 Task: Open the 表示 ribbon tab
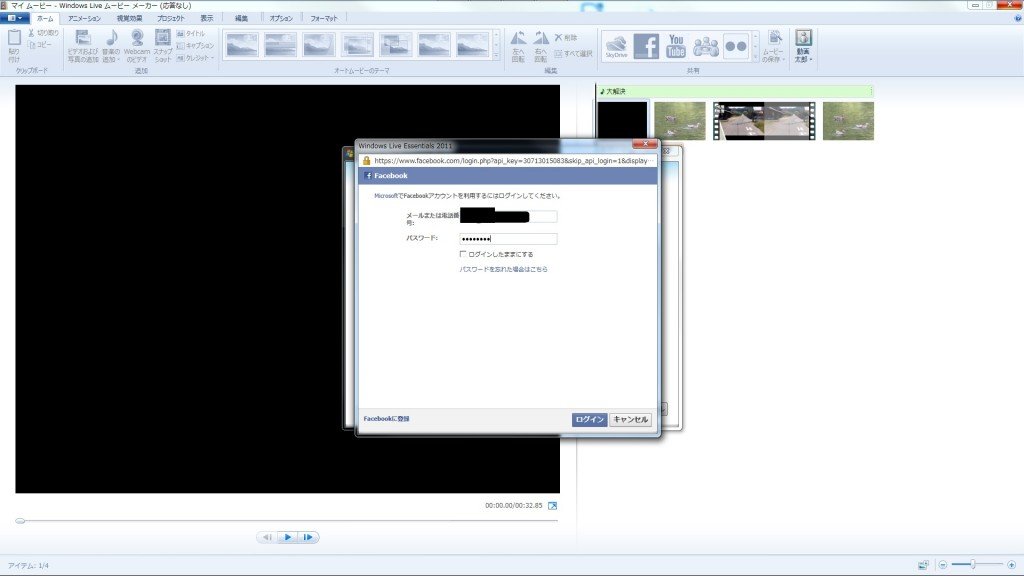pyautogui.click(x=206, y=18)
